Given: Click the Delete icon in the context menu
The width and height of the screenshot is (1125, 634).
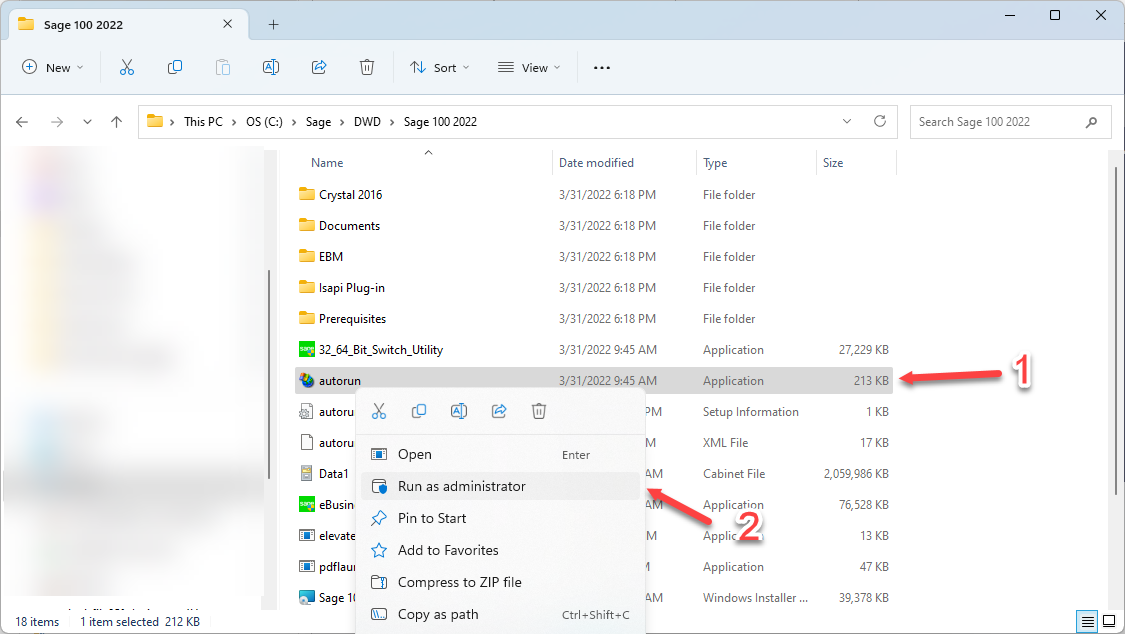Looking at the screenshot, I should [539, 411].
